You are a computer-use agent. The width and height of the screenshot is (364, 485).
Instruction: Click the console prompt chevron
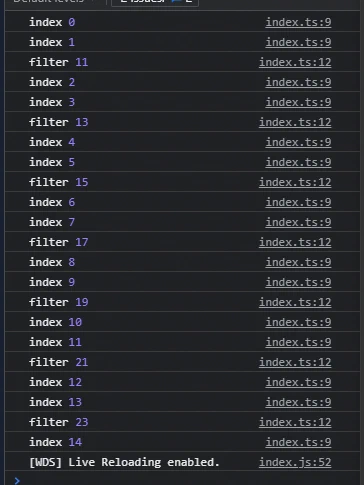17,480
